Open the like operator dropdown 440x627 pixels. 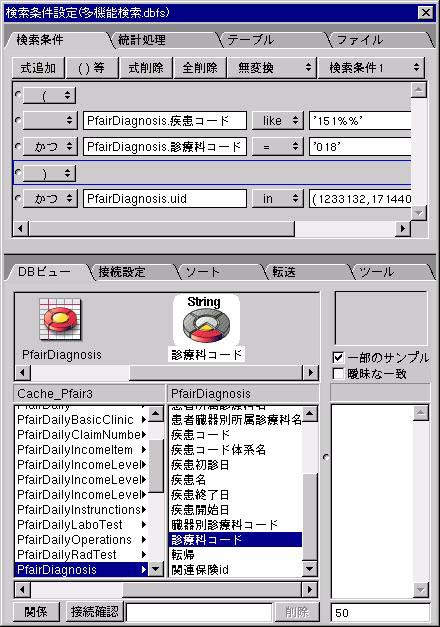pos(277,120)
